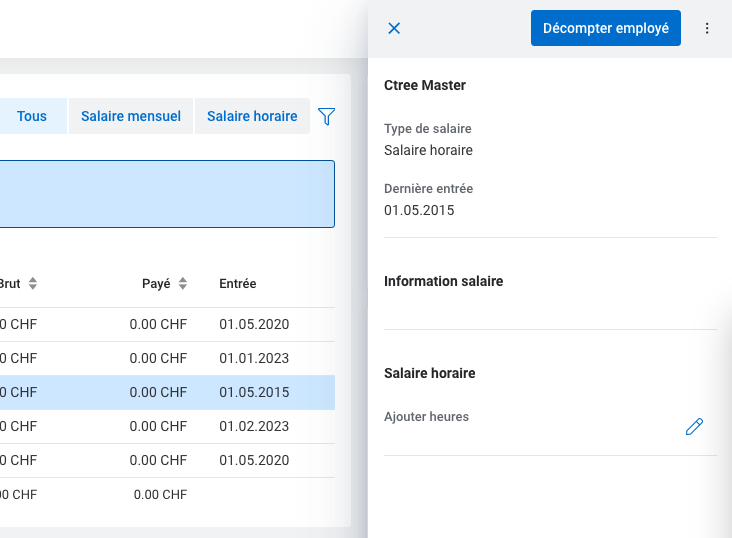The image size is (732, 538).
Task: Switch to the Tous filter tab
Action: coord(32,116)
